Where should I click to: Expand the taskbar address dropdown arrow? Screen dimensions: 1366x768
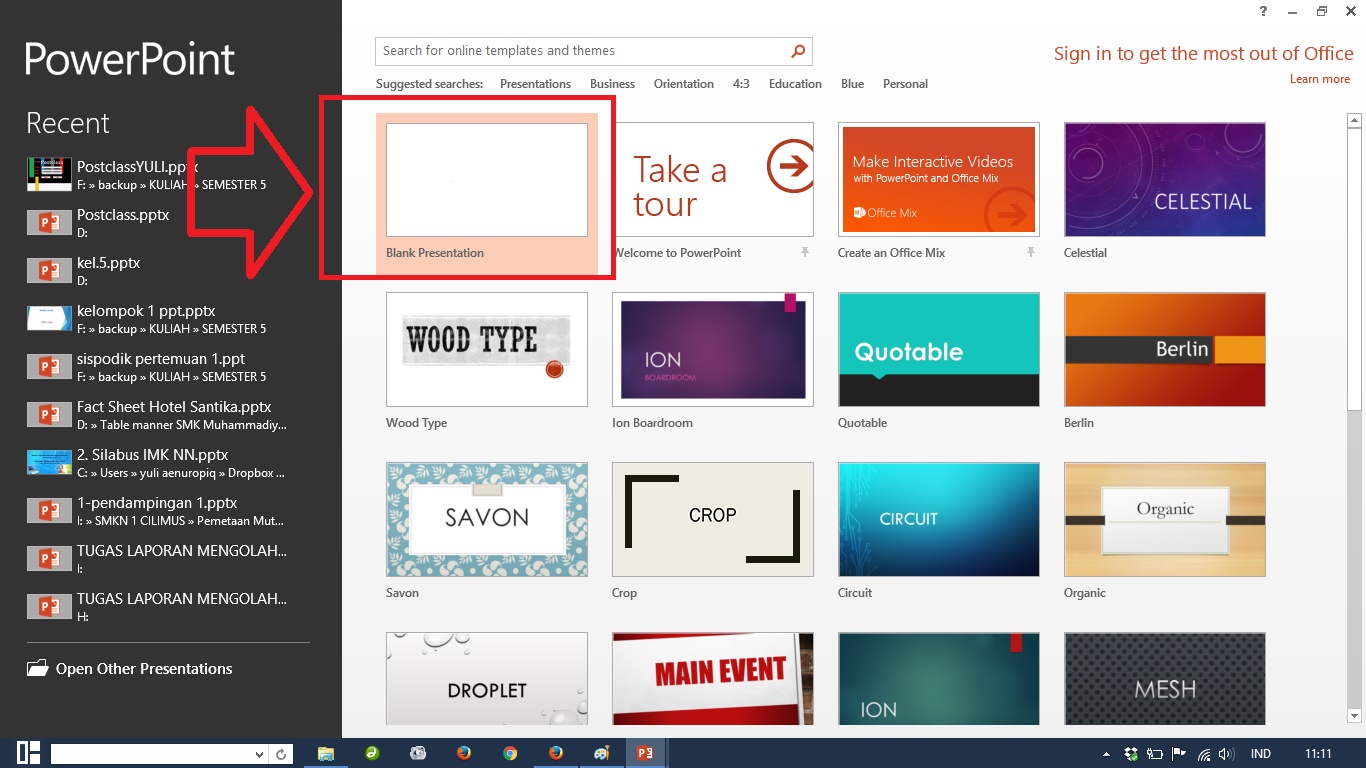pos(260,754)
